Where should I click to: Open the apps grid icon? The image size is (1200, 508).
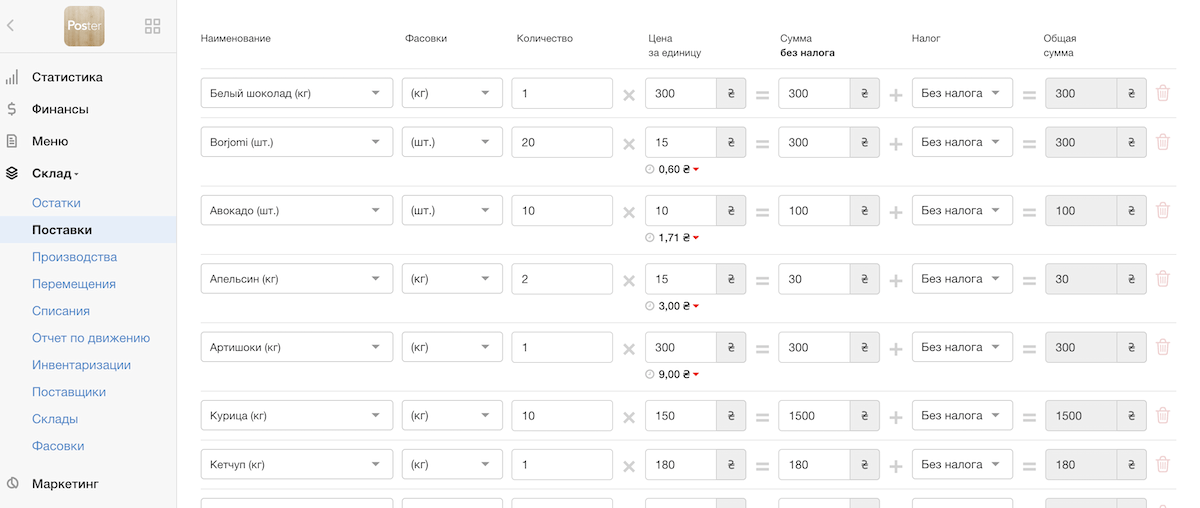(153, 26)
